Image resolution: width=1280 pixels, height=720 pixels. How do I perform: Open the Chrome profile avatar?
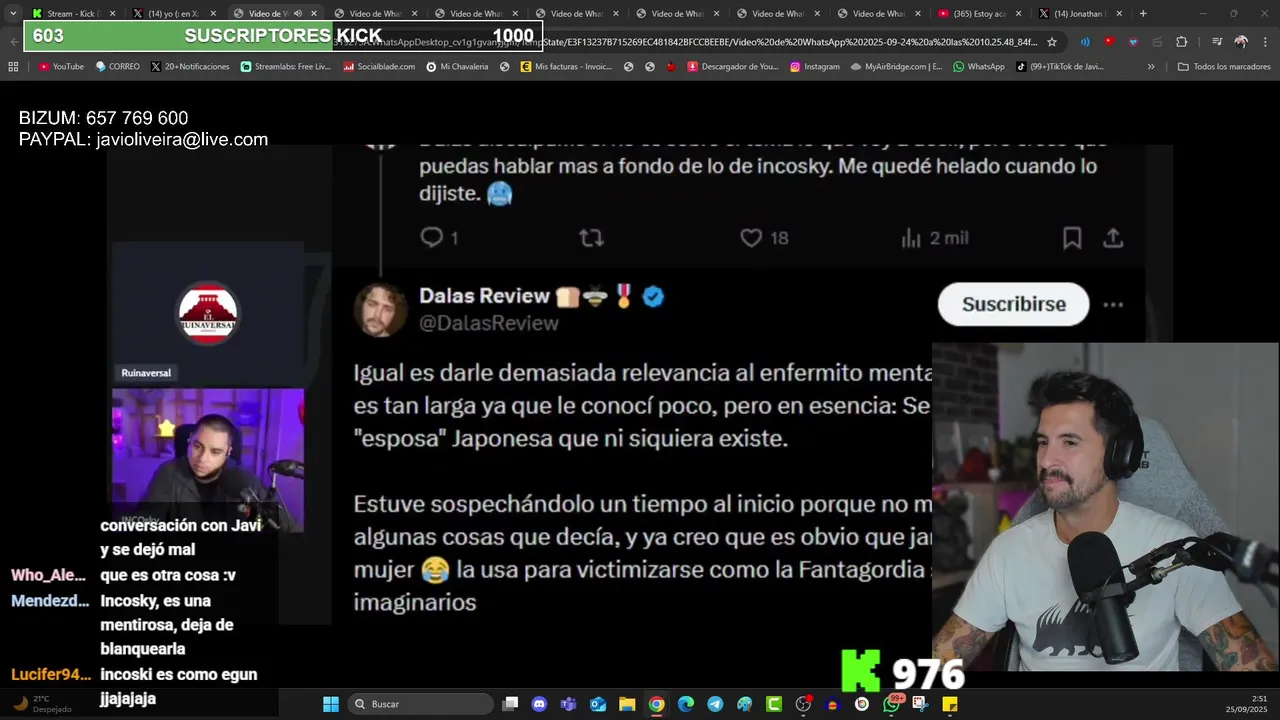pyautogui.click(x=1241, y=42)
